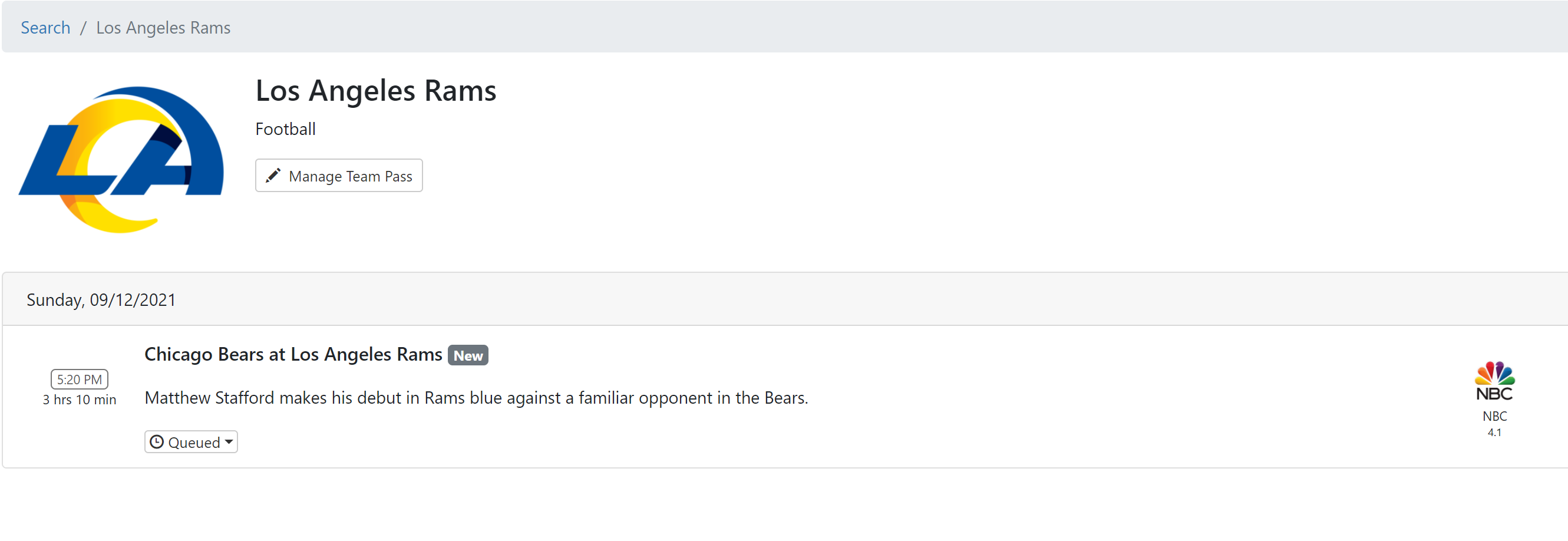Click the Rams team logo image

[122, 159]
